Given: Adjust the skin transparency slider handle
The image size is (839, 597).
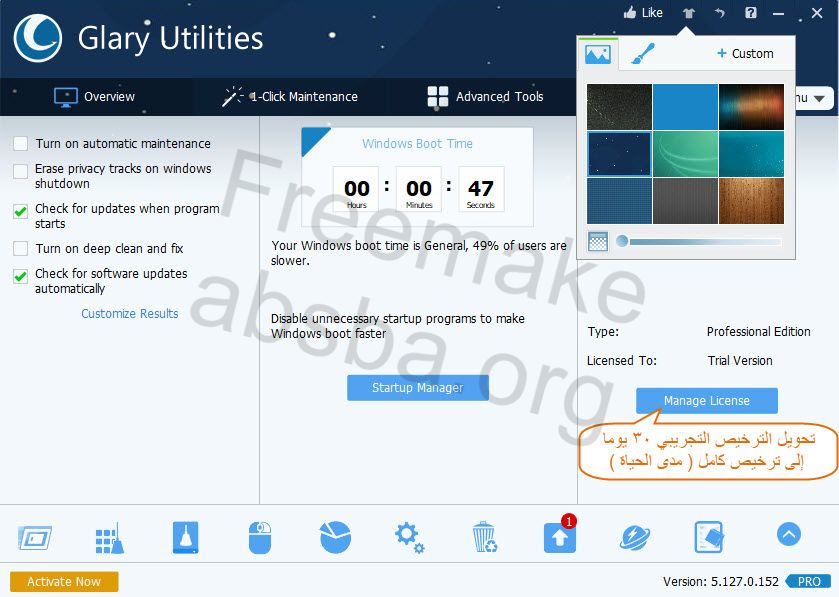Looking at the screenshot, I should tap(622, 241).
